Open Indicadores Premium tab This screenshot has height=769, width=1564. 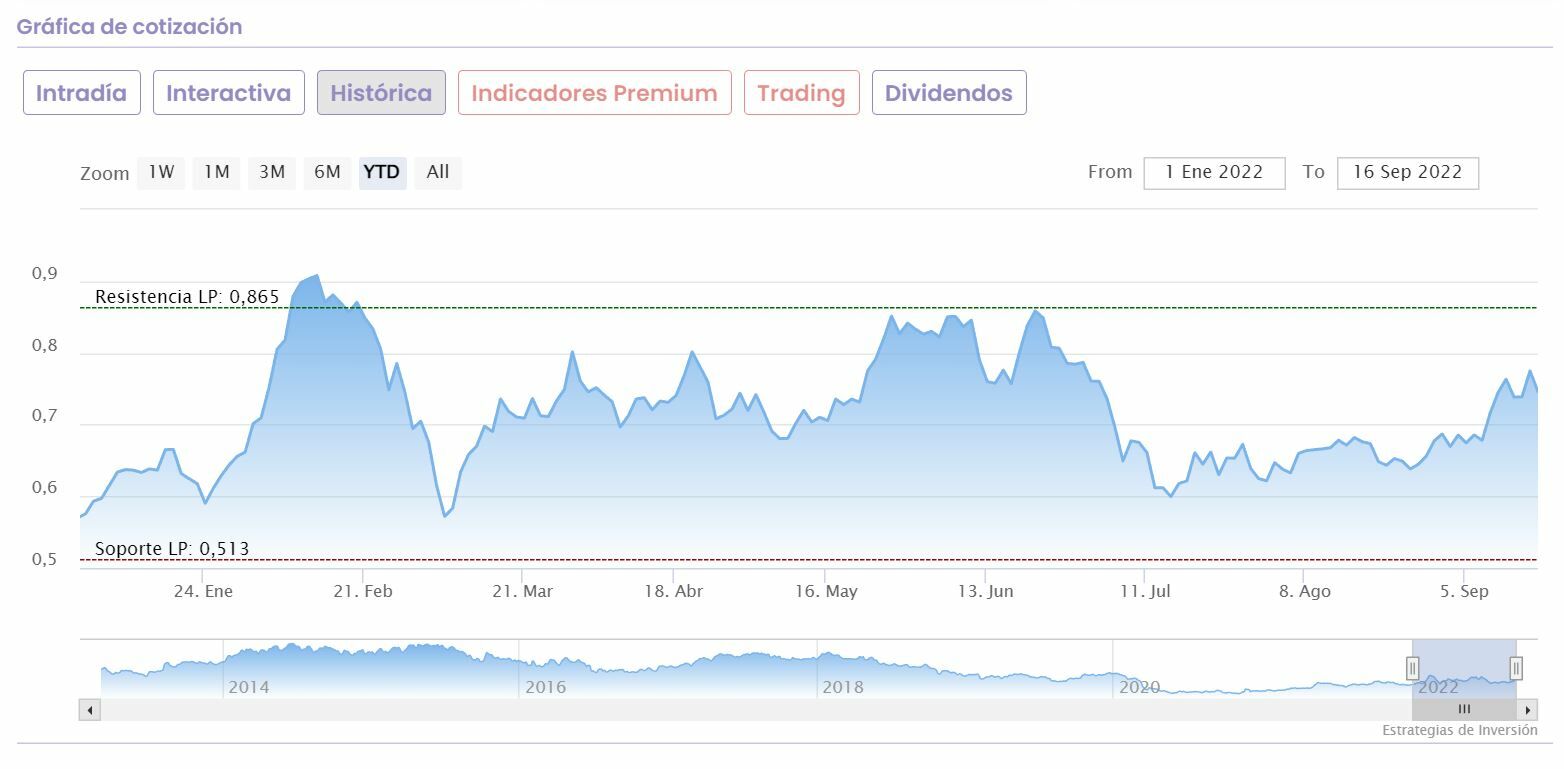point(594,93)
